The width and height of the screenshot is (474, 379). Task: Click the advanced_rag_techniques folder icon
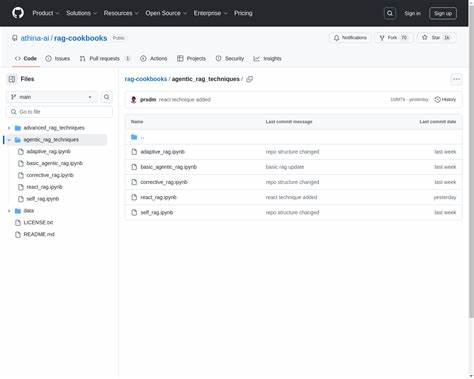click(x=18, y=128)
